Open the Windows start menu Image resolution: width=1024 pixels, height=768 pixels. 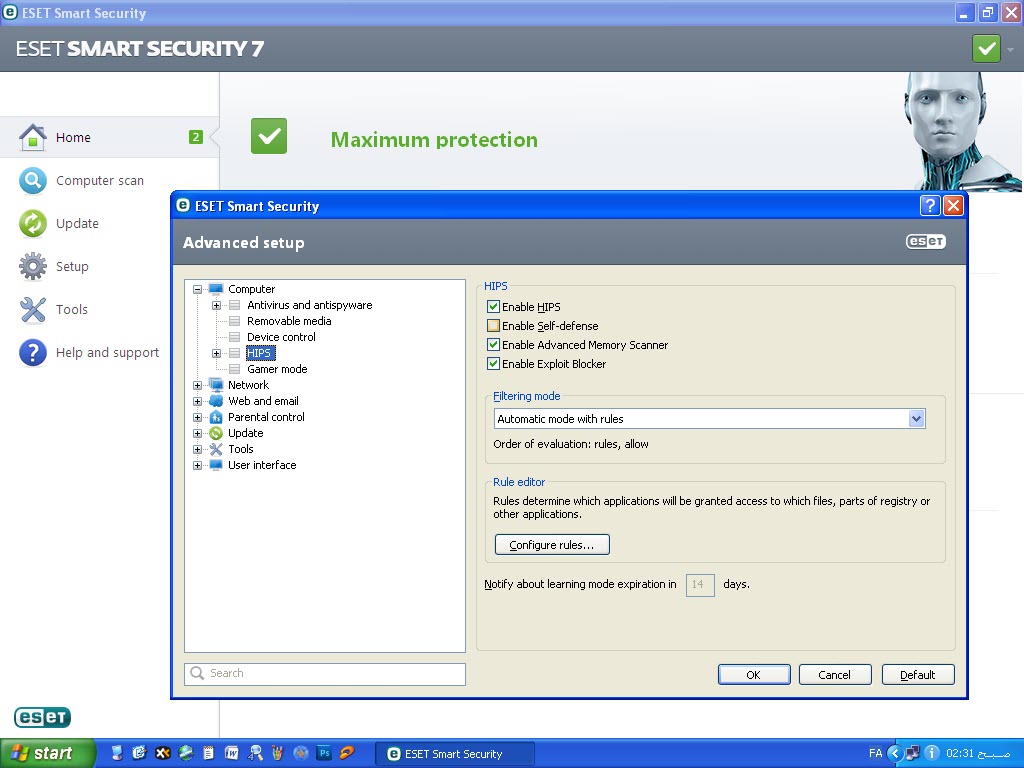[48, 753]
